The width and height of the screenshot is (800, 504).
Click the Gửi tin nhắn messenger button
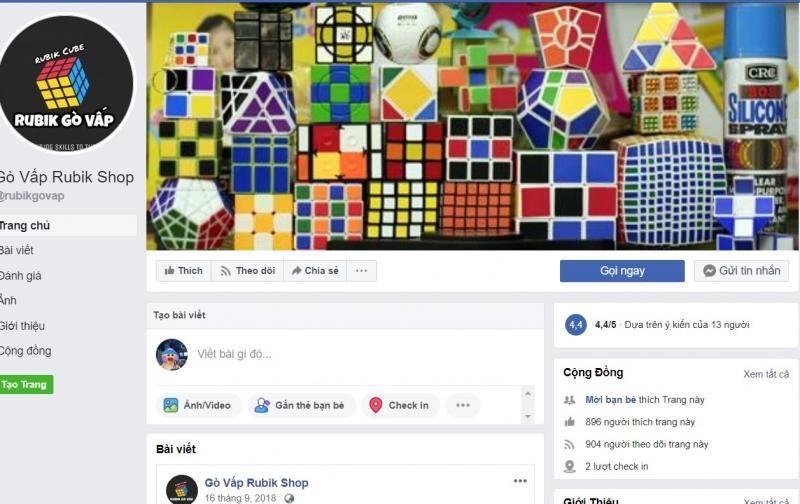741,271
